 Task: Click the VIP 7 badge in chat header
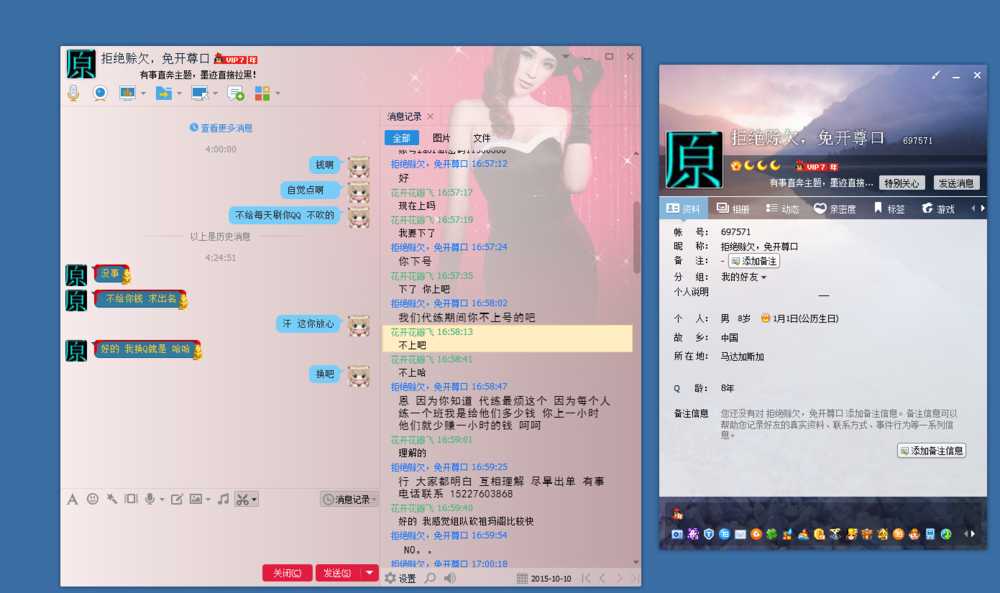pos(235,59)
